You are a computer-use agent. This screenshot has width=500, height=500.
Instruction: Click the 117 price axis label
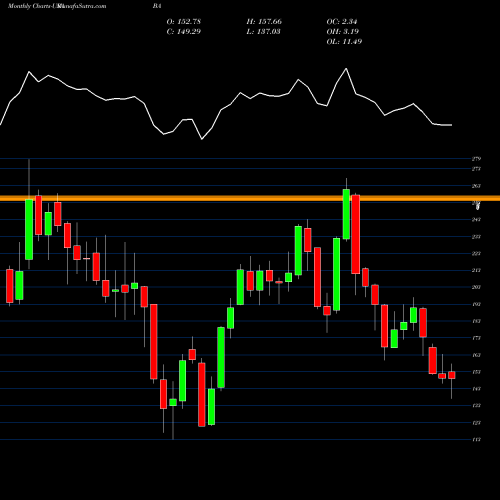476,440
